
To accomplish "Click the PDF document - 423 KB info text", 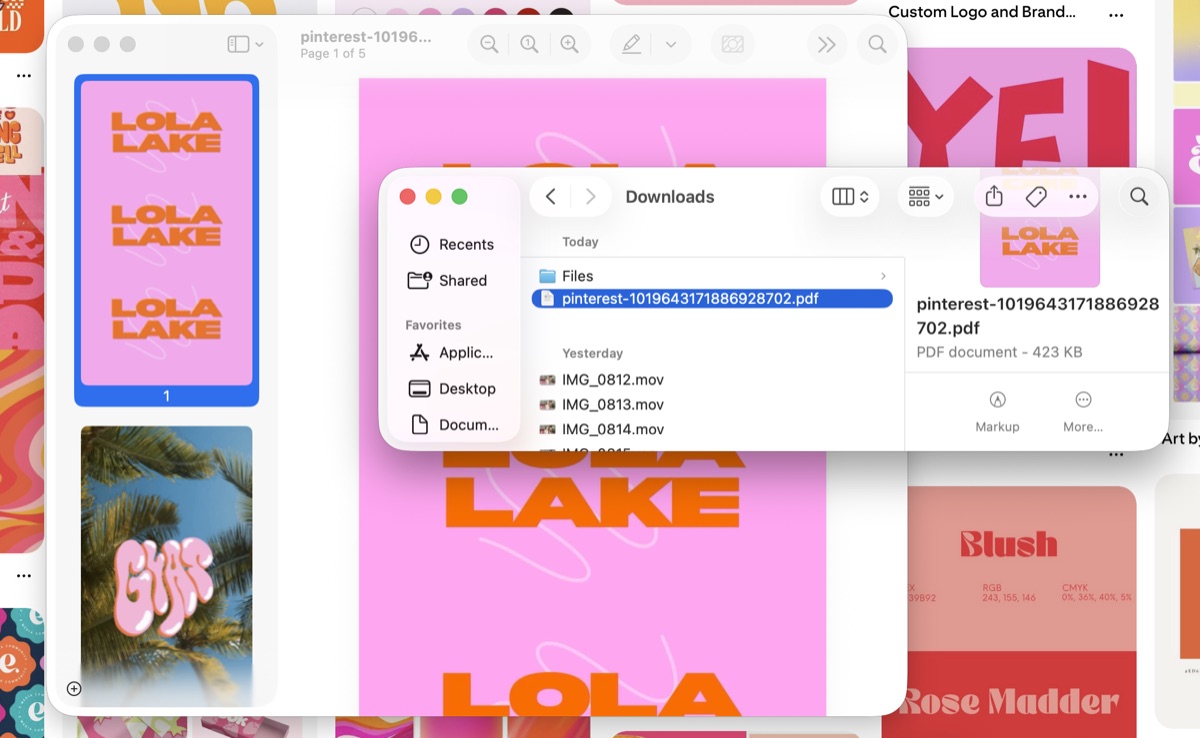I will 999,352.
